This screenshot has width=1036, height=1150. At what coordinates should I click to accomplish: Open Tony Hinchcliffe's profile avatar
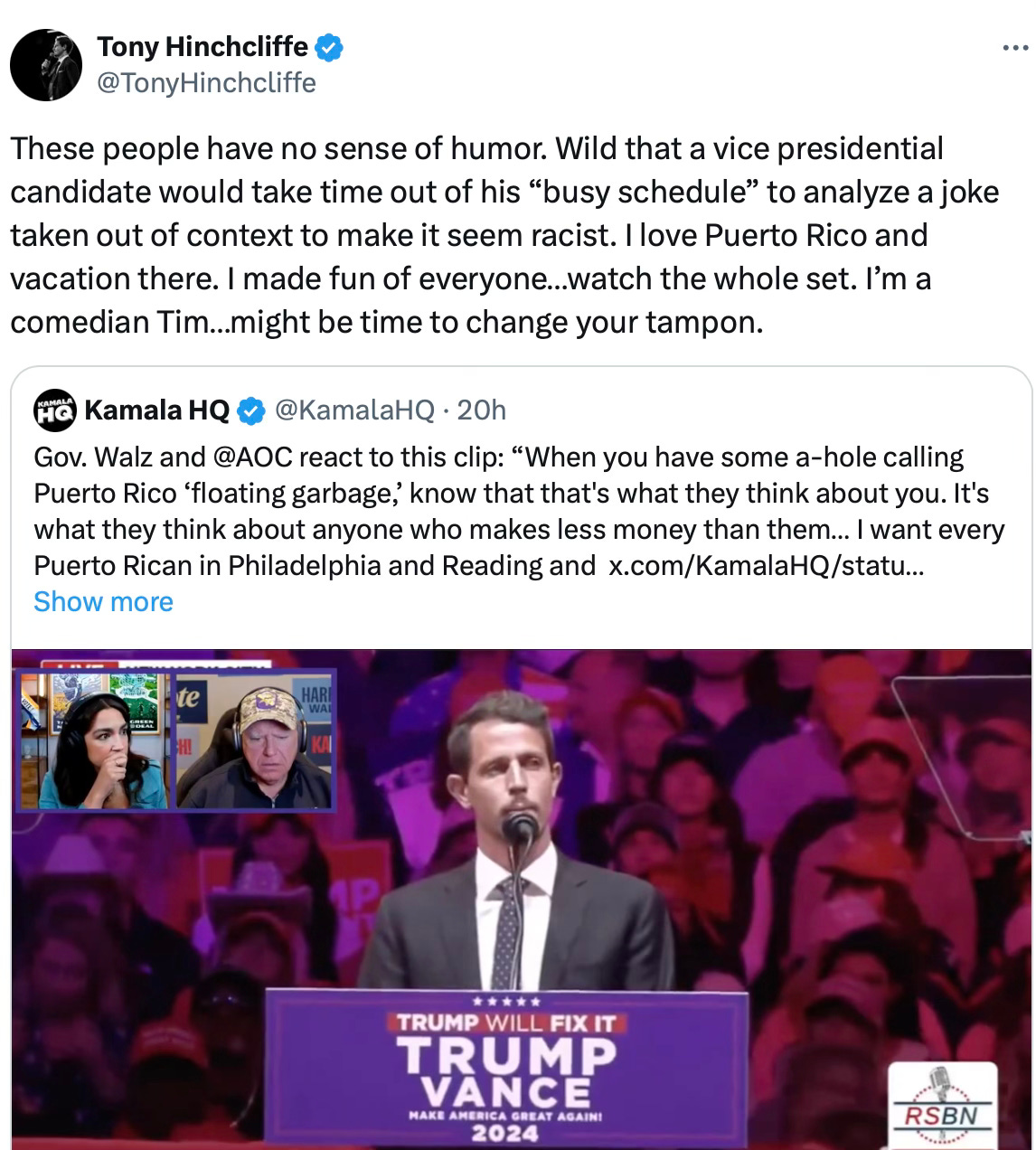click(46, 64)
